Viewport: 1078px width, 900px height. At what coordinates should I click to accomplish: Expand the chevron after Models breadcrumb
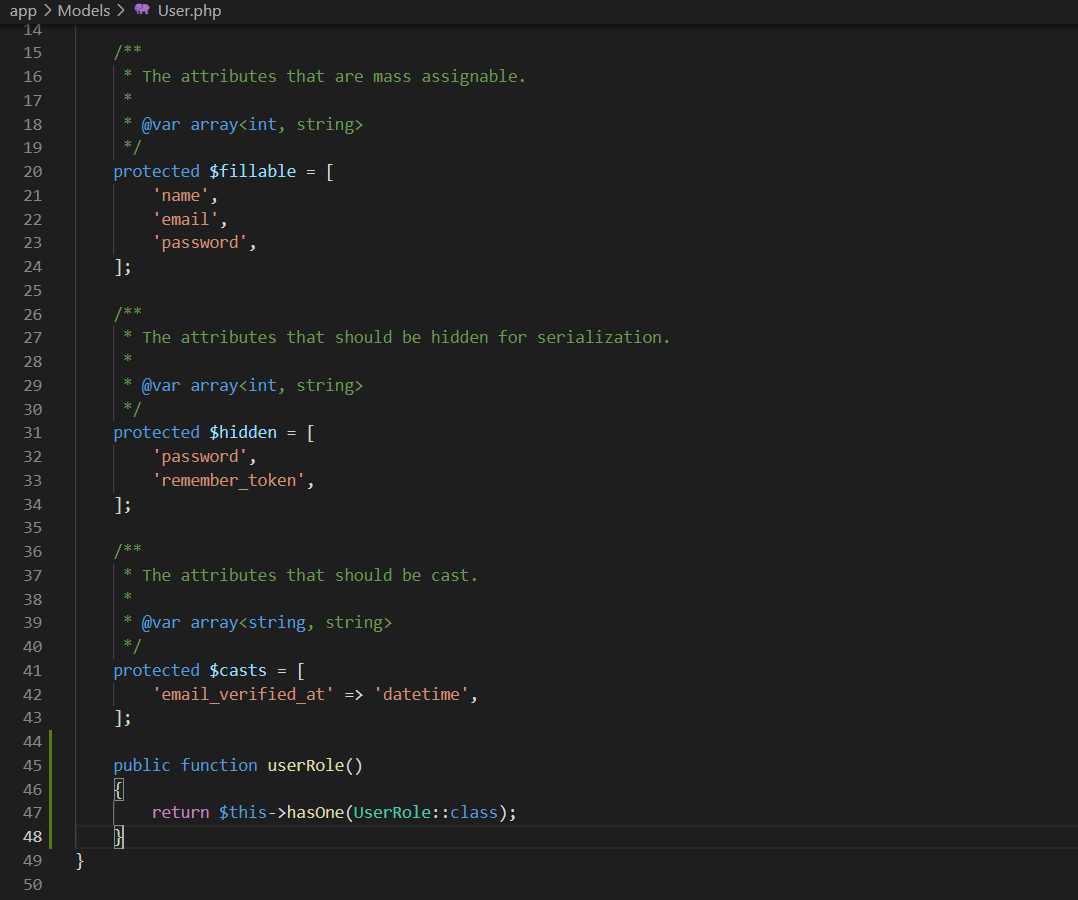(121, 10)
